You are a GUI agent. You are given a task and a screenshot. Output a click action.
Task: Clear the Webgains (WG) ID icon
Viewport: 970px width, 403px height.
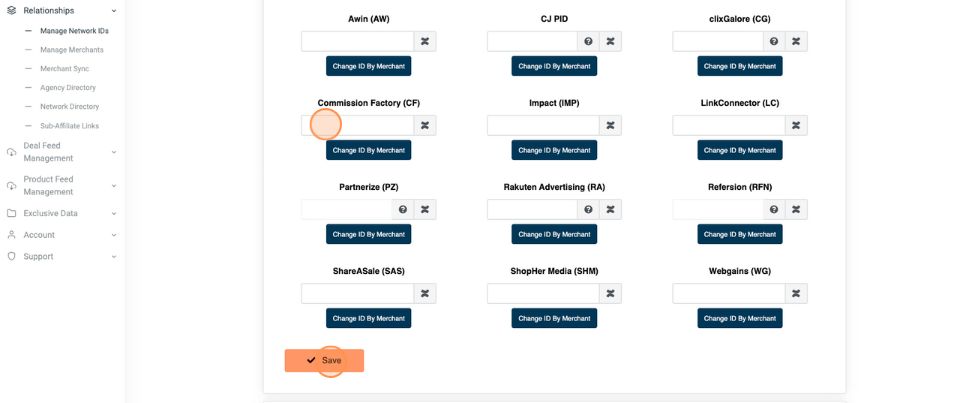796,293
